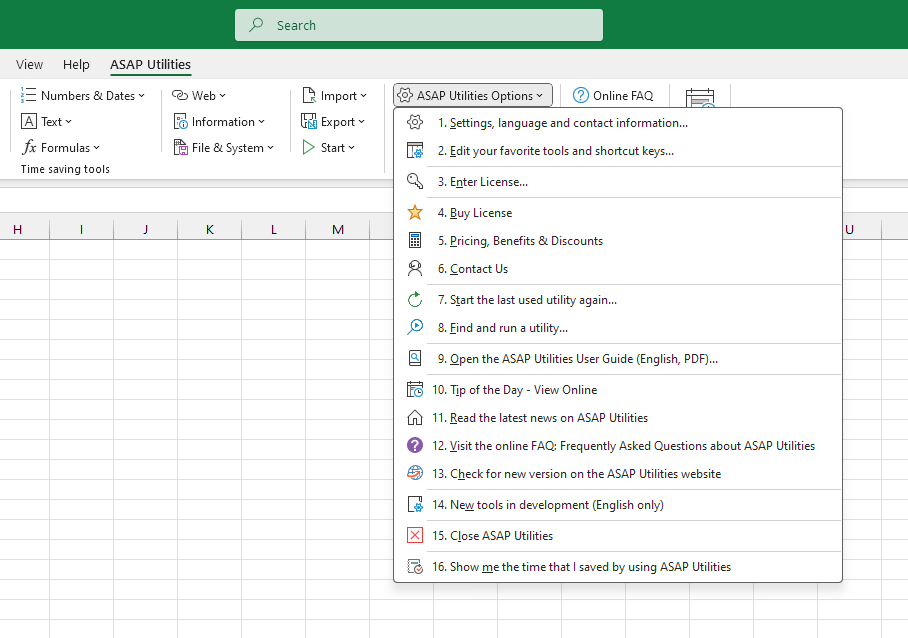Image resolution: width=908 pixels, height=638 pixels.
Task: Click the orange star Buy License icon
Action: tap(415, 212)
